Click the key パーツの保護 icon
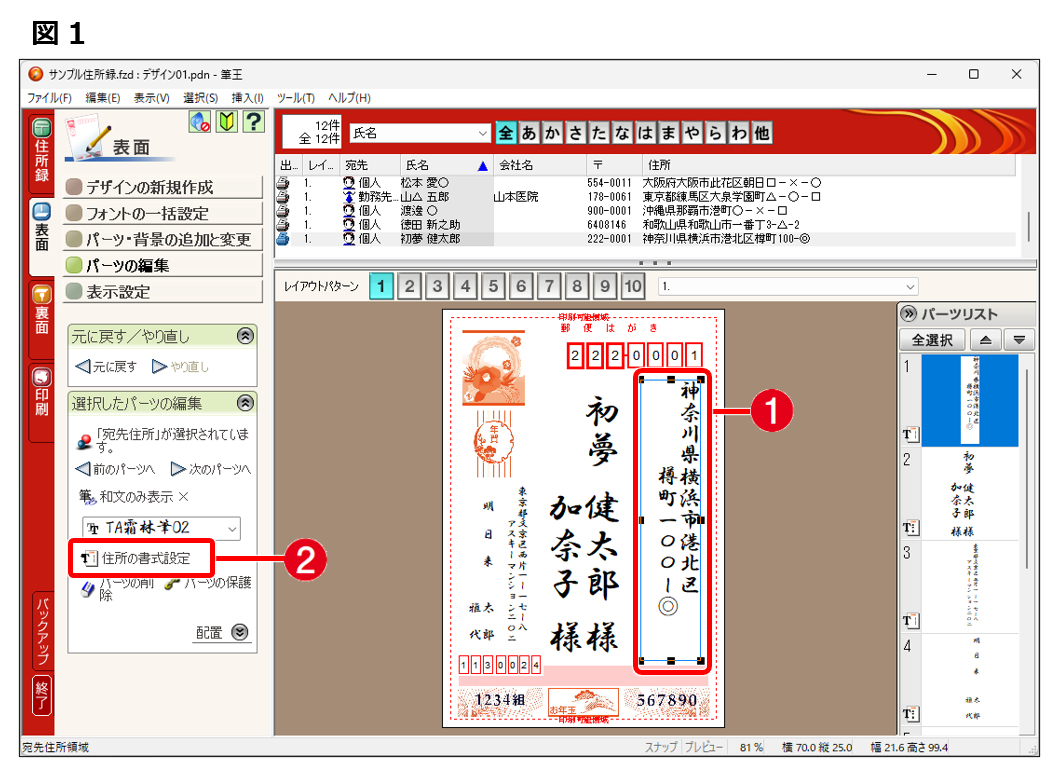 click(x=172, y=583)
